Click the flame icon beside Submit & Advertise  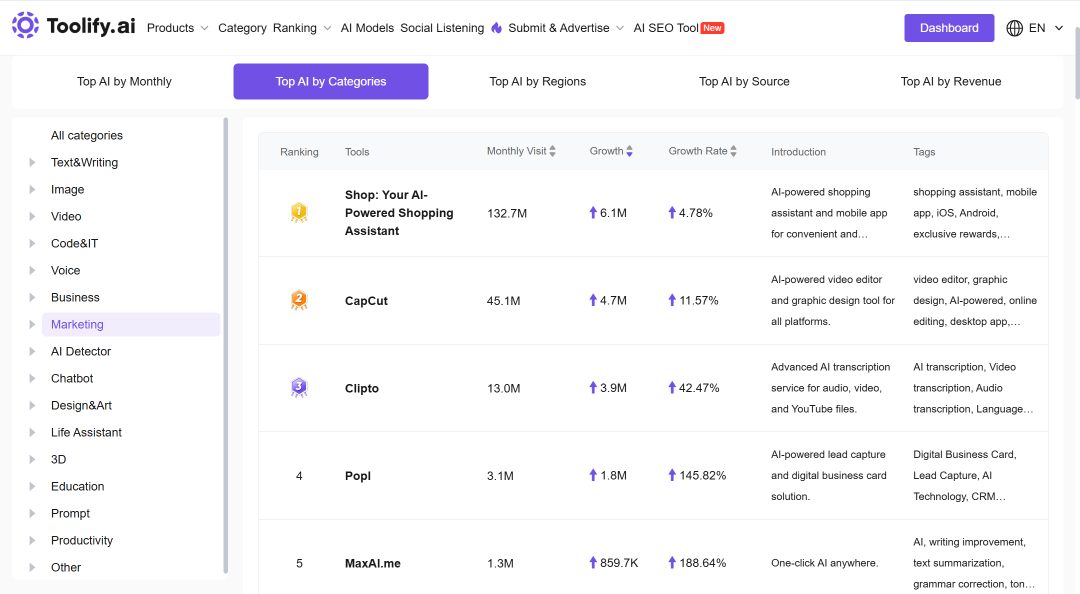point(497,28)
